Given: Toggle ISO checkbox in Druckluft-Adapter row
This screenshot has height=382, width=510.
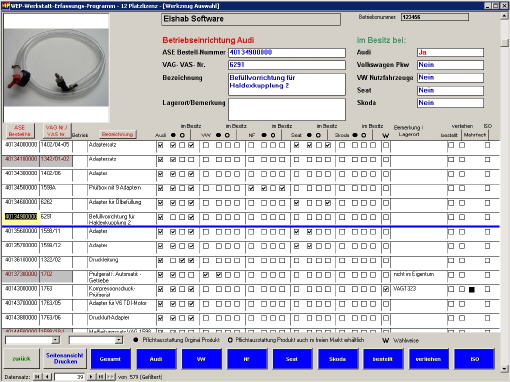Looking at the screenshot, I should point(487,318).
